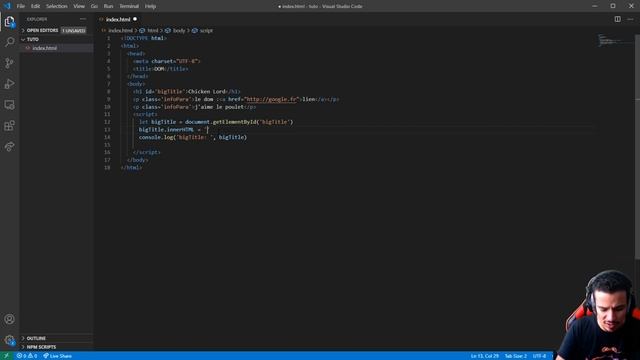This screenshot has height=360, width=640.
Task: Collapse the TUTO folder section
Action: tap(56, 40)
